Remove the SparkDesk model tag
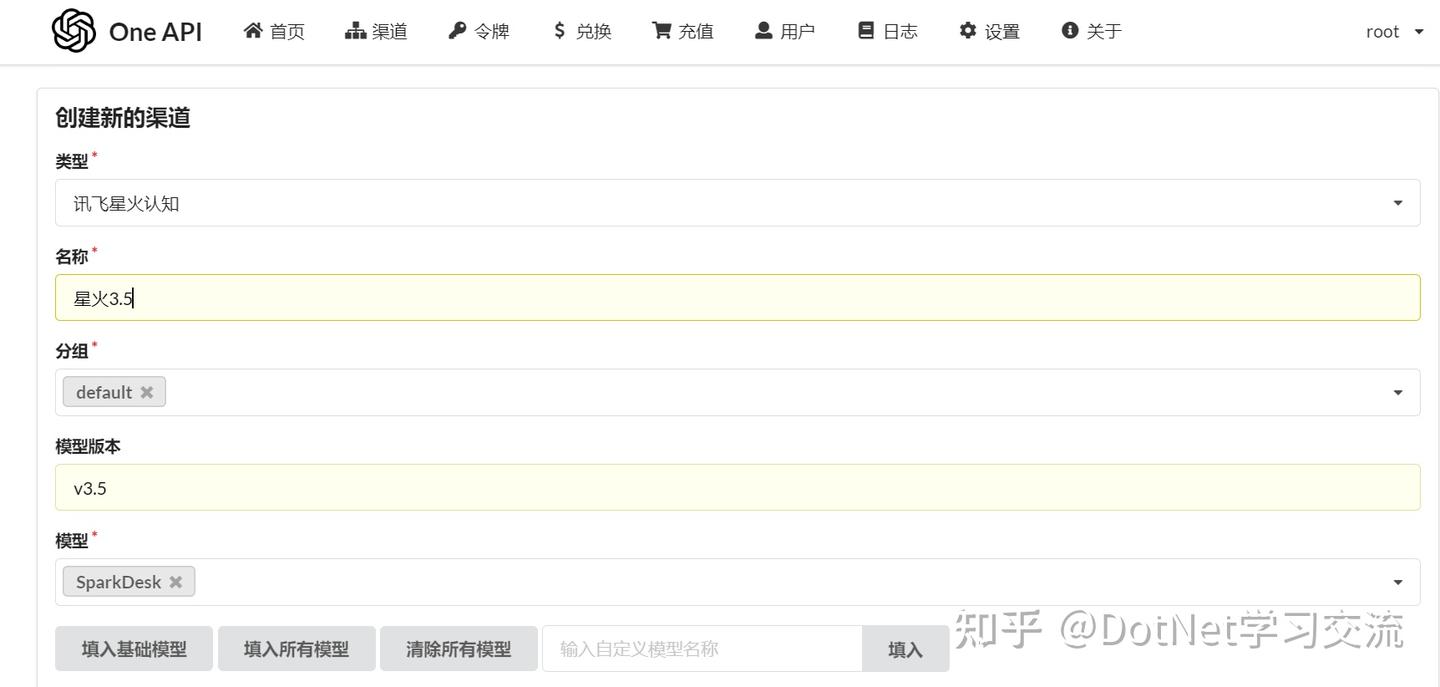Screen dimensions: 1440x687 (175, 581)
